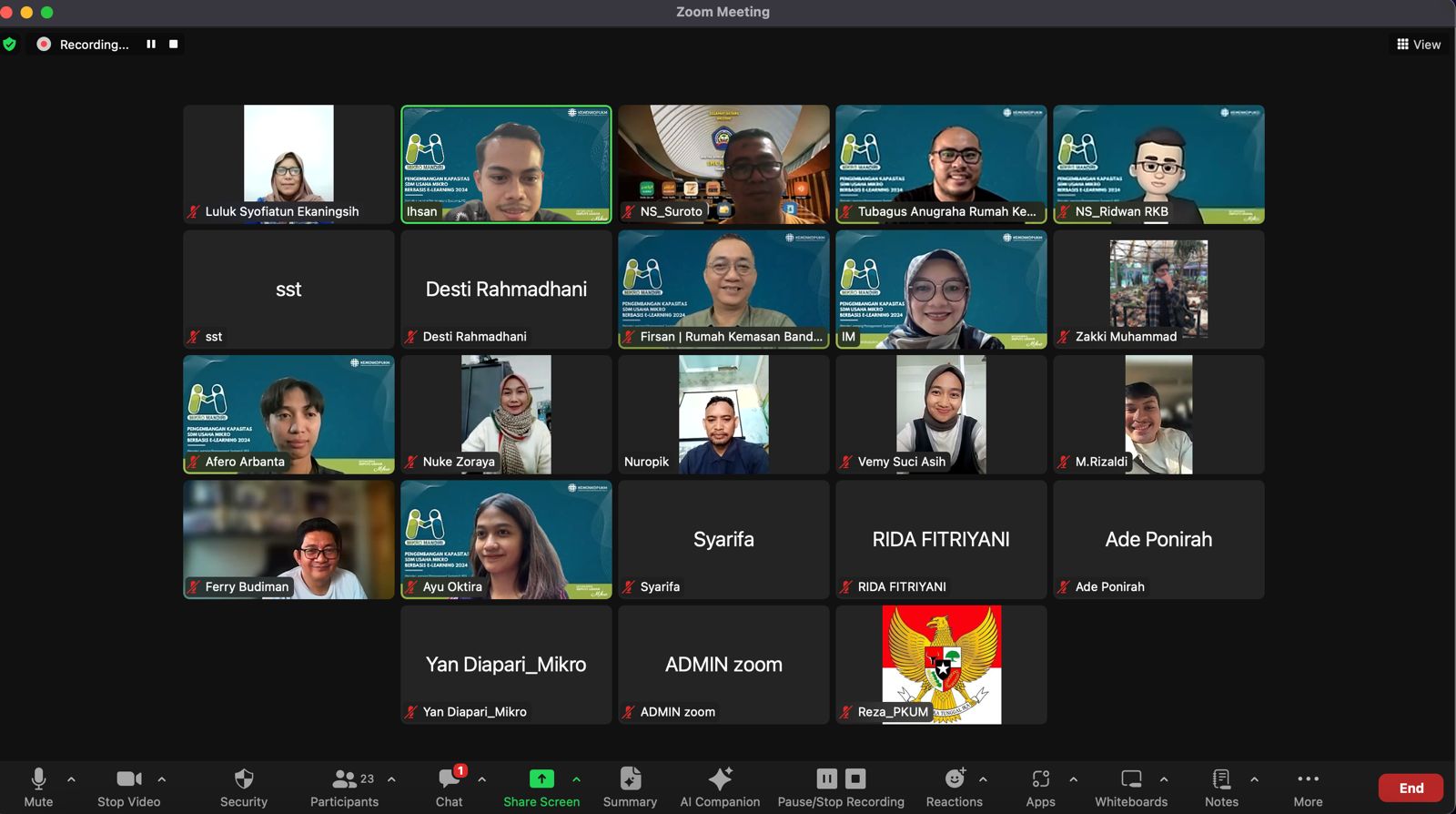Expand audio options arrow beside Mute
Screen dimensions: 1456x814
point(71,779)
